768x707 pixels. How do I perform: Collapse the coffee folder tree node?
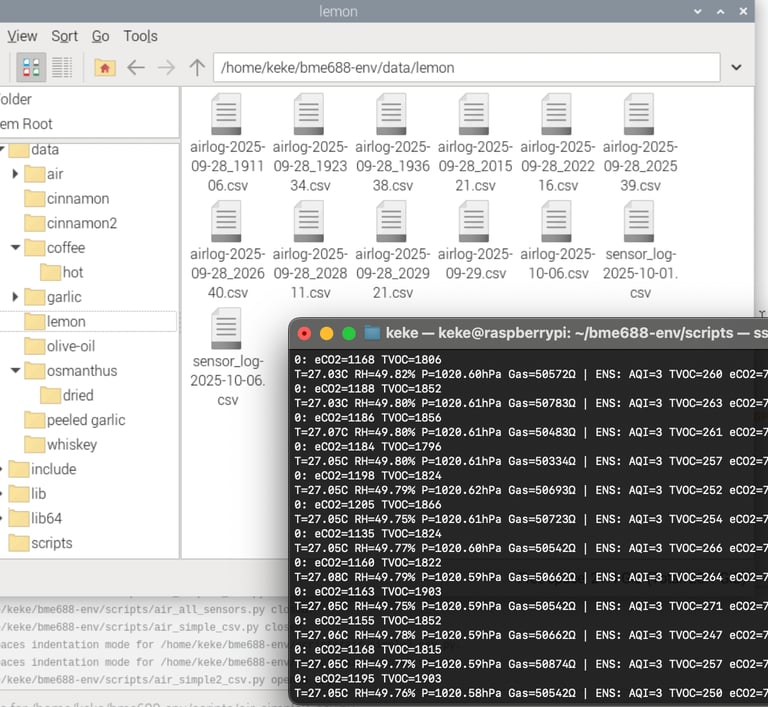[x=15, y=248]
